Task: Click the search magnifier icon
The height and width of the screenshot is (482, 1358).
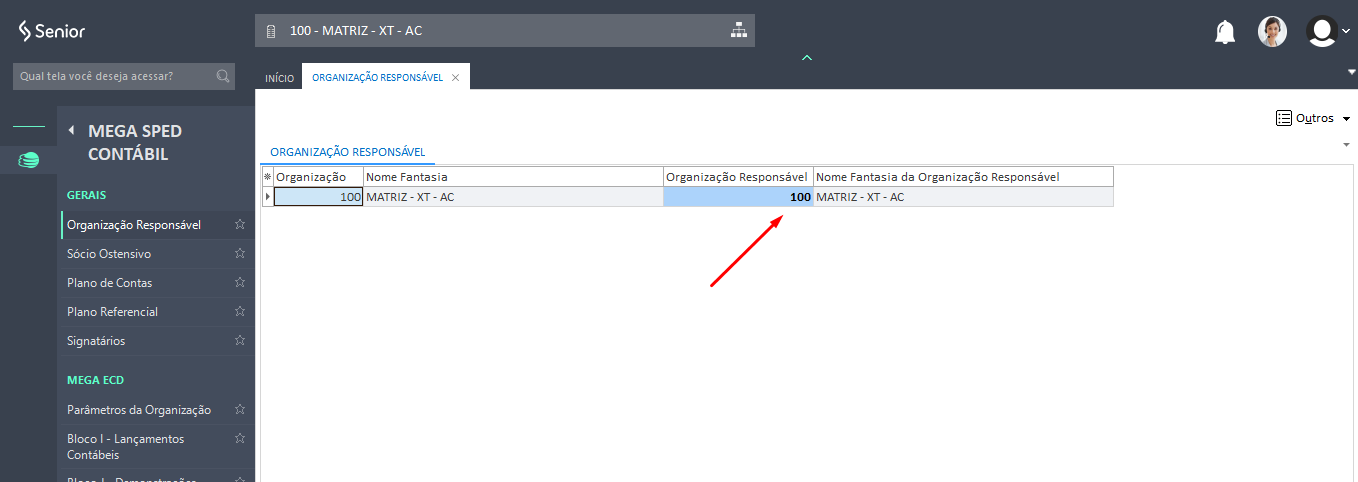Action: (x=223, y=76)
